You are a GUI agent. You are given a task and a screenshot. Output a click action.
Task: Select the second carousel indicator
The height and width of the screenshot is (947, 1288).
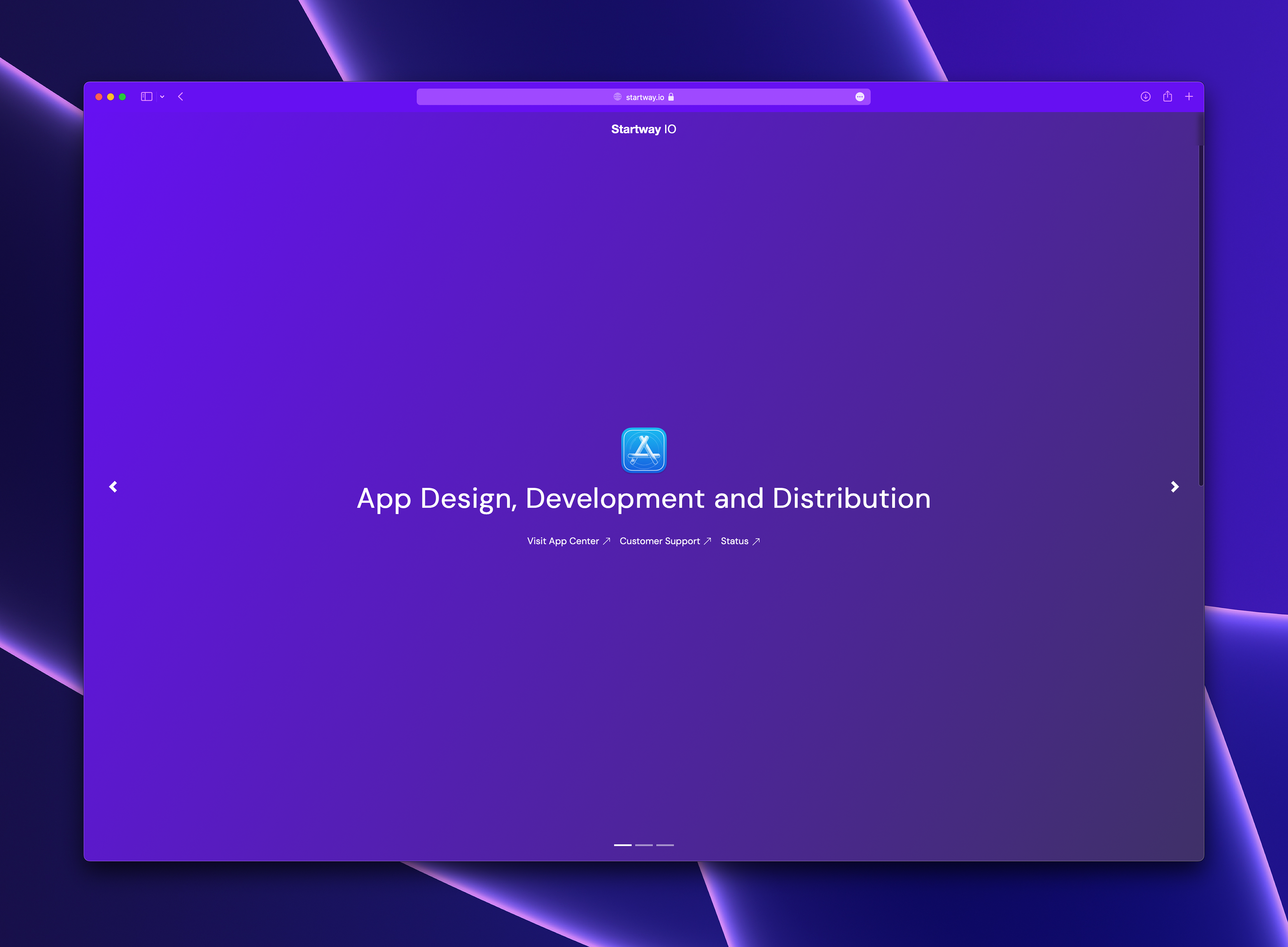coord(643,845)
